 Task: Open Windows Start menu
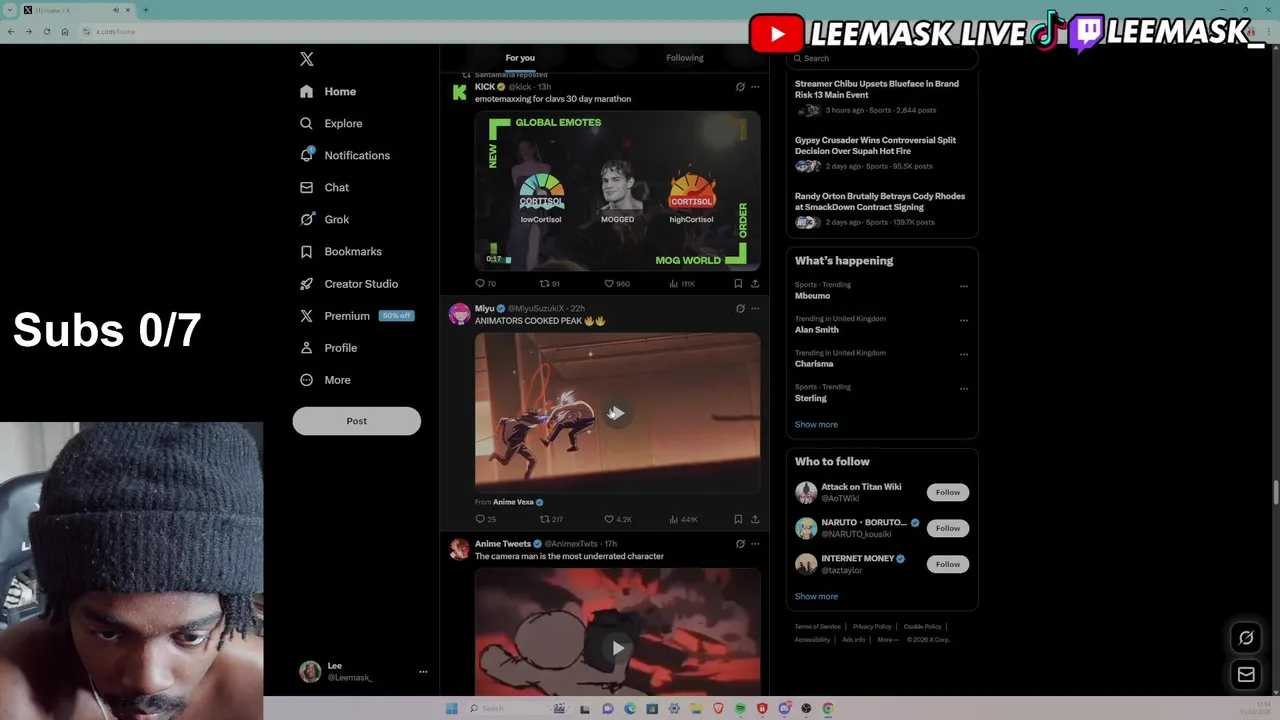[452, 709]
